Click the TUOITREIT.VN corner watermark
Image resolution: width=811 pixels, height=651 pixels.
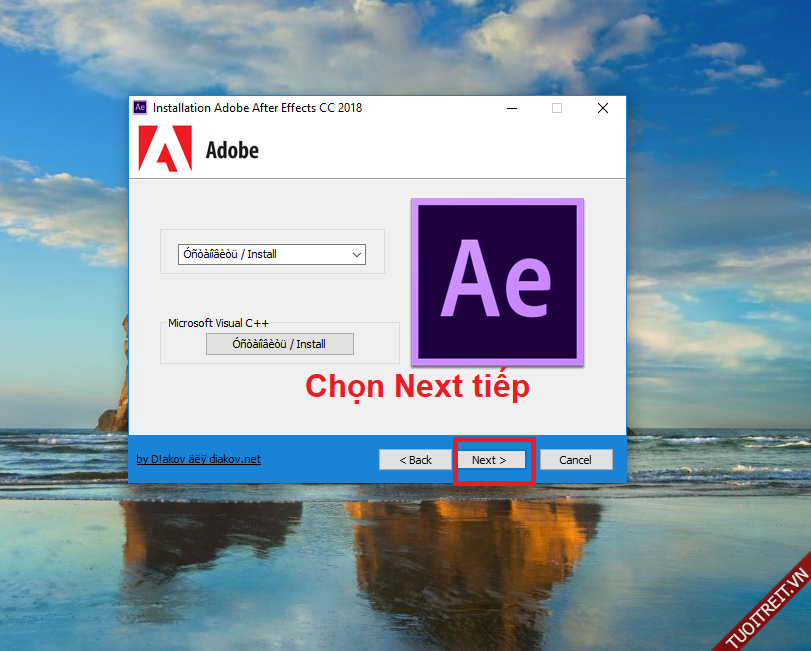coord(767,602)
